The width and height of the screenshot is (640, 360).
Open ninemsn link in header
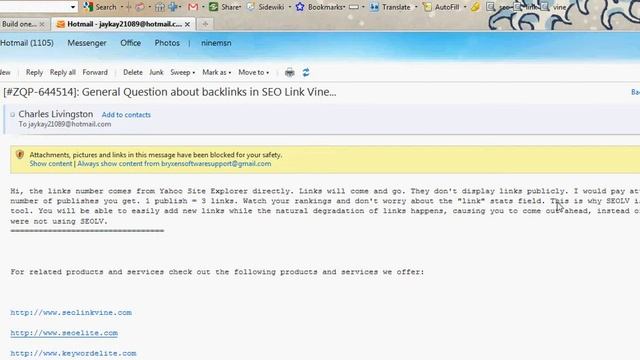pos(216,43)
